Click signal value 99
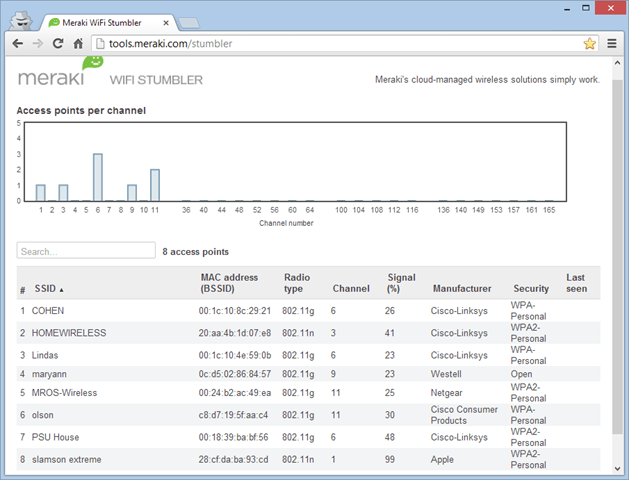 (x=390, y=460)
